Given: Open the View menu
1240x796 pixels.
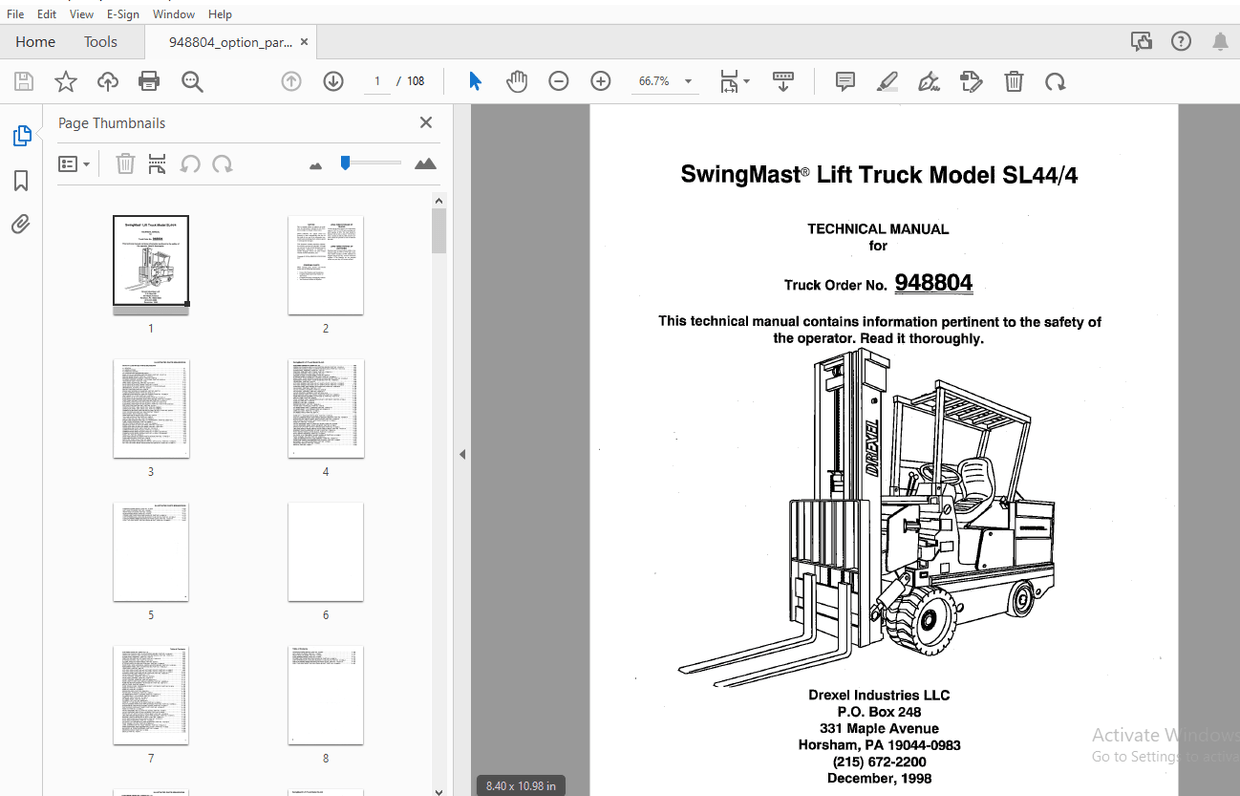Looking at the screenshot, I should (81, 13).
